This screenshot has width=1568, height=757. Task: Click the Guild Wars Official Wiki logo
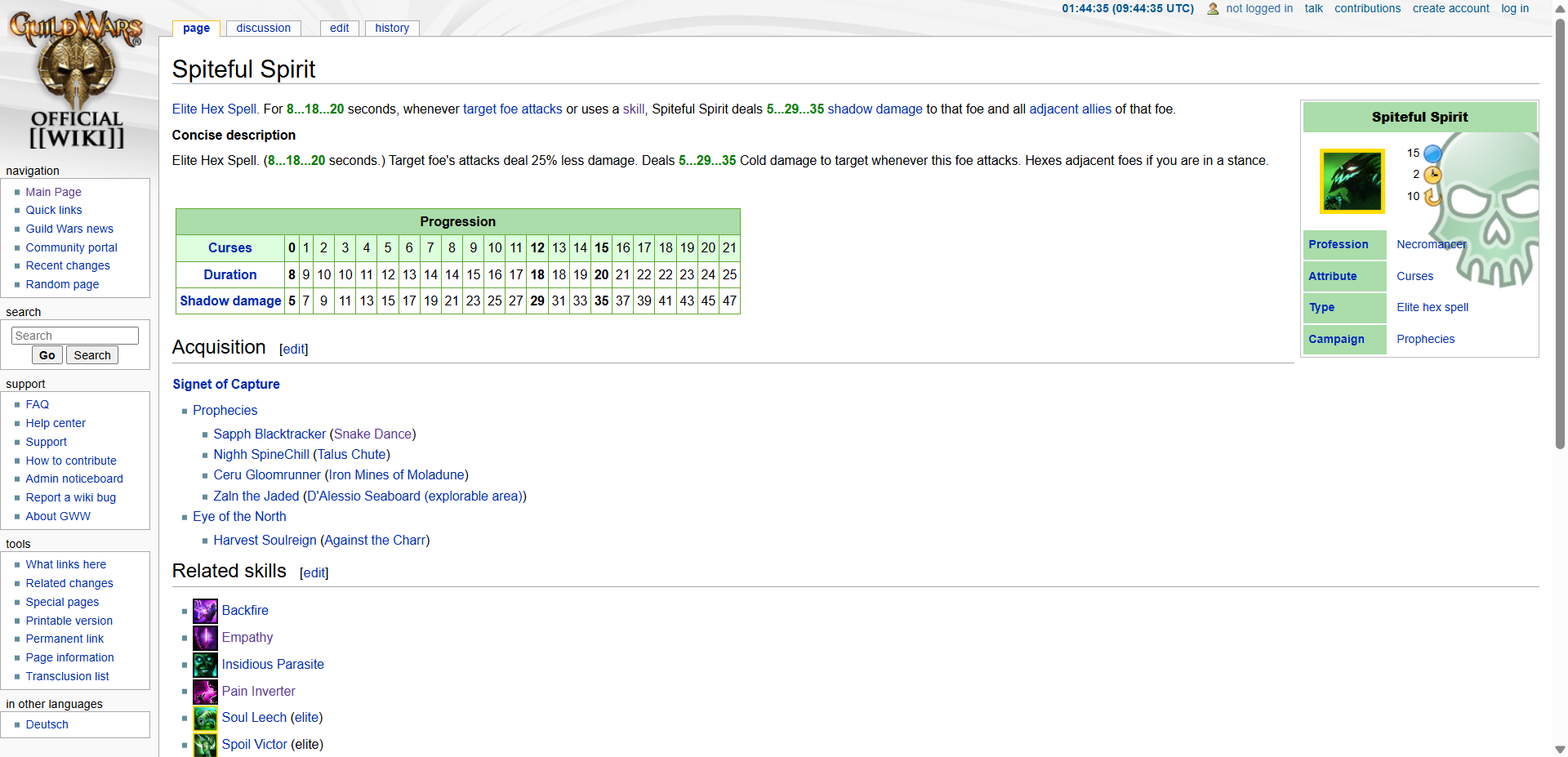[x=76, y=79]
